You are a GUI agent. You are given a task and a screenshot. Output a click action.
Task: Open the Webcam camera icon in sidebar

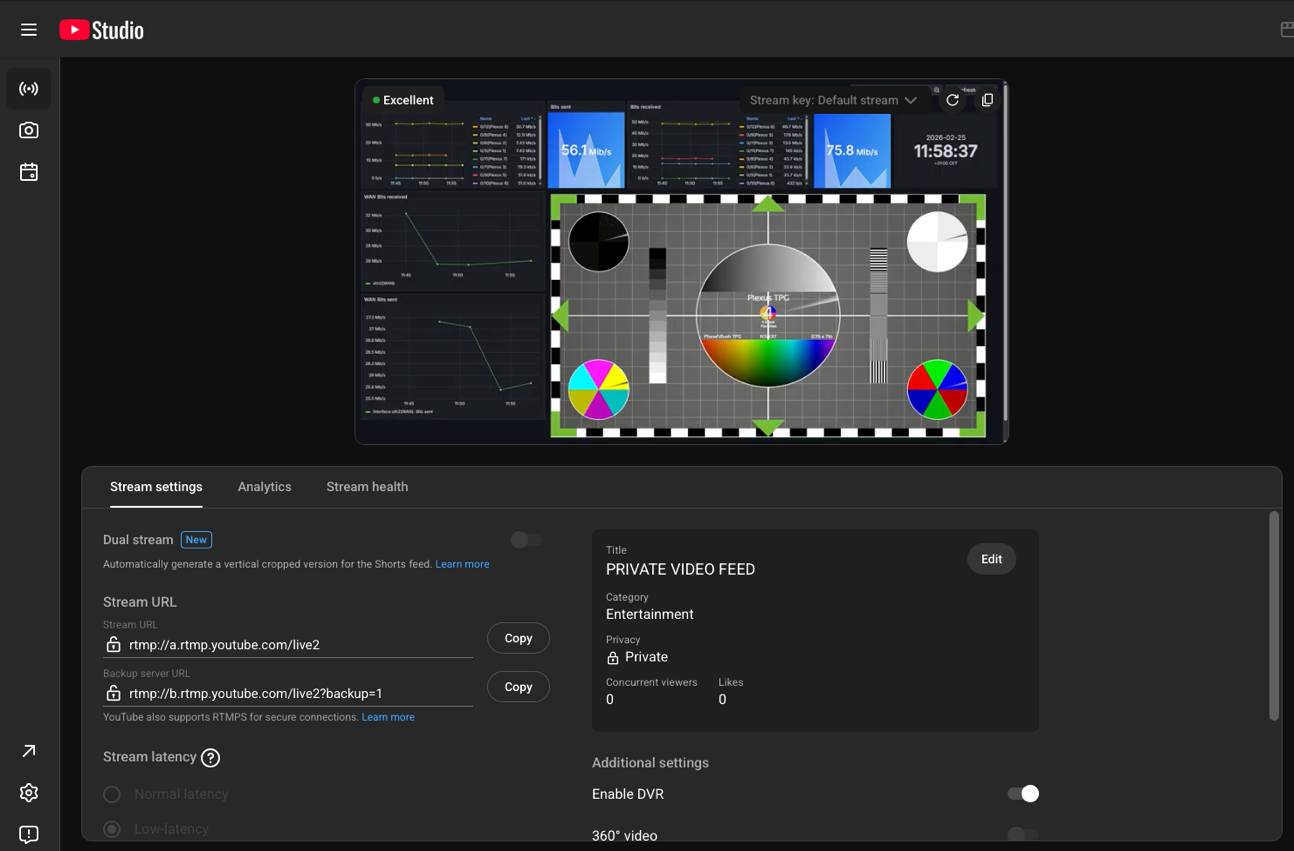29,131
